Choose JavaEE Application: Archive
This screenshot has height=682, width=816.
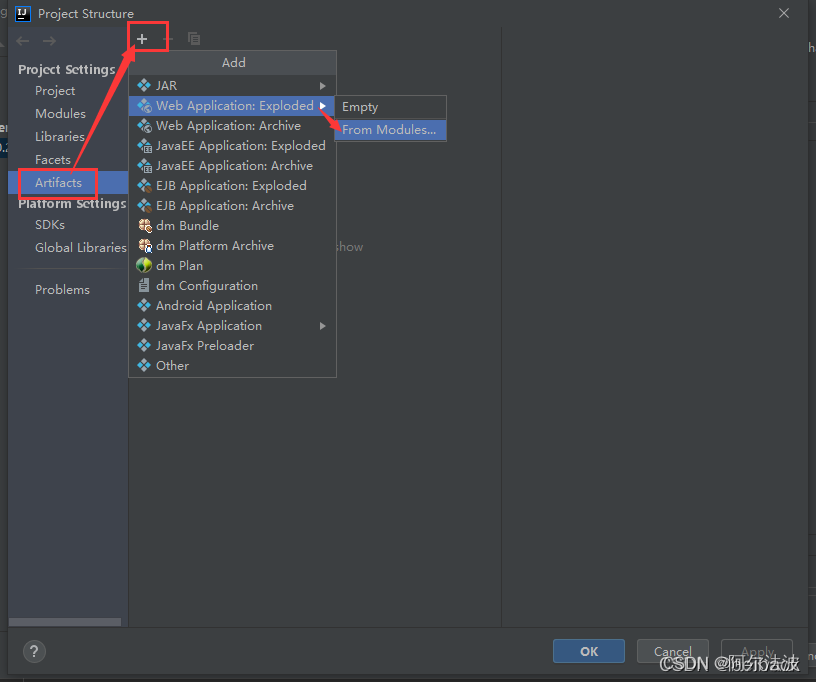pos(232,165)
